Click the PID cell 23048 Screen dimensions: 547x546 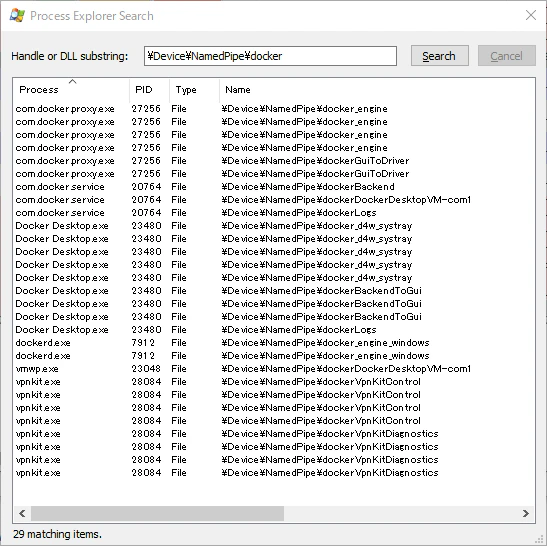[146, 369]
